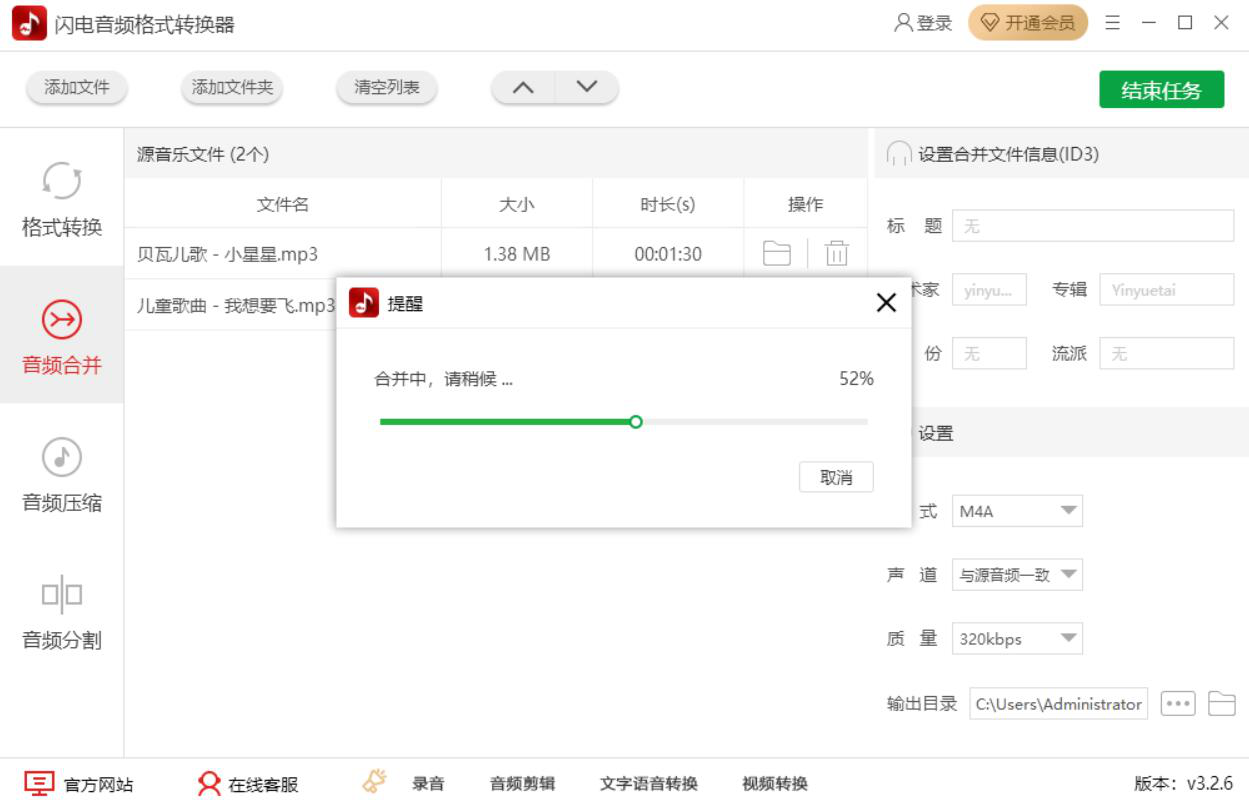
Task: Open 音频压缩 sidebar tab
Action: [x=62, y=474]
